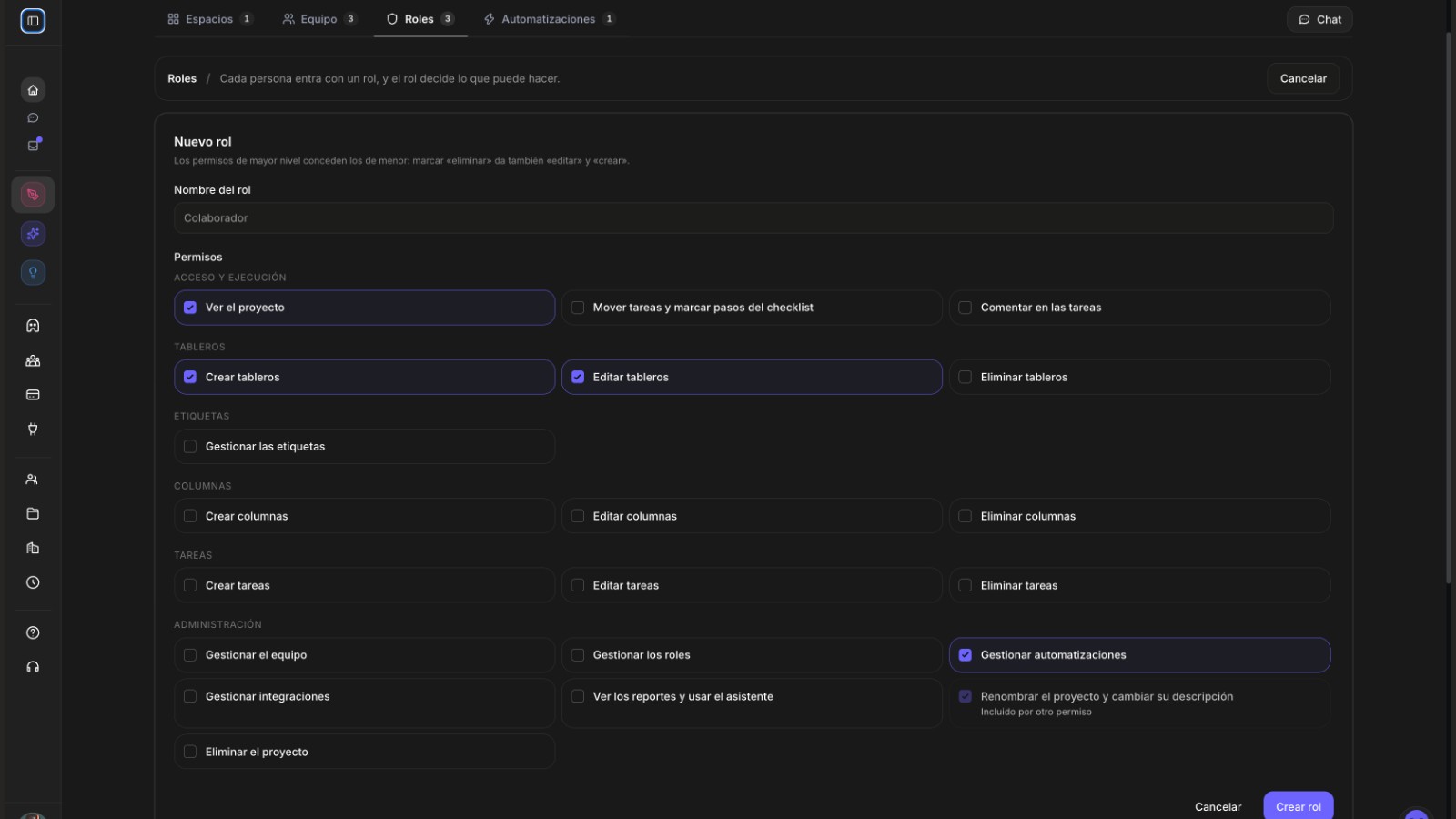Screen dimensions: 1456x819
Task: Open the inbox icon with notification dot
Action: click(x=34, y=145)
